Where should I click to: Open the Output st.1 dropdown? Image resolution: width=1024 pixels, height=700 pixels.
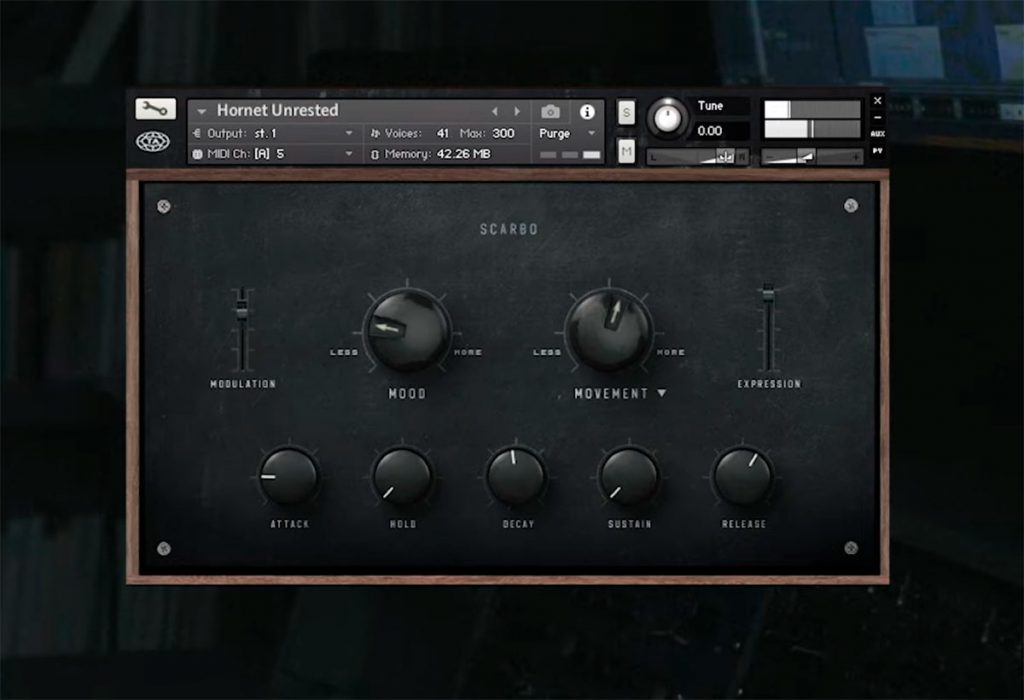(x=349, y=133)
